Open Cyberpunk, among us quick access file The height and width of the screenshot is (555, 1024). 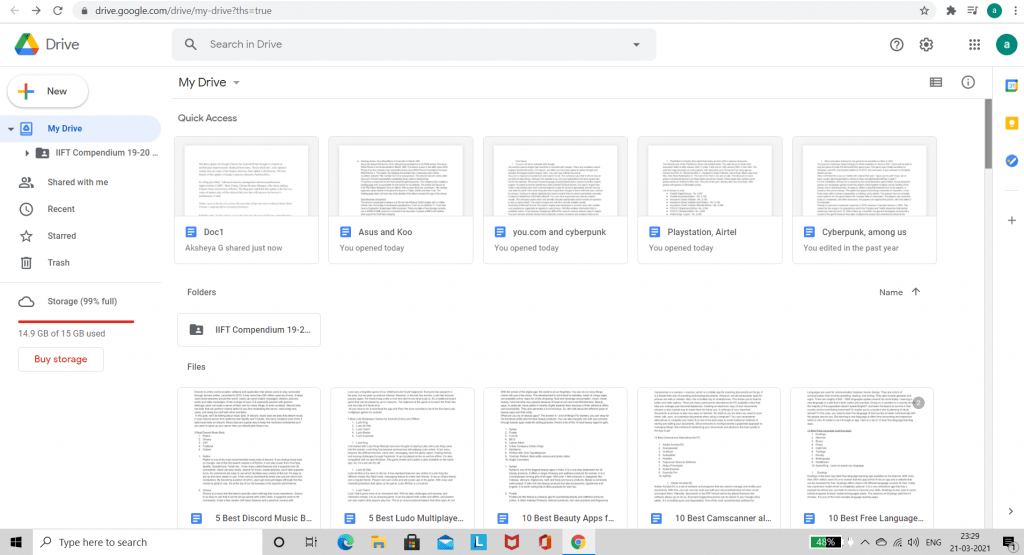coord(864,200)
